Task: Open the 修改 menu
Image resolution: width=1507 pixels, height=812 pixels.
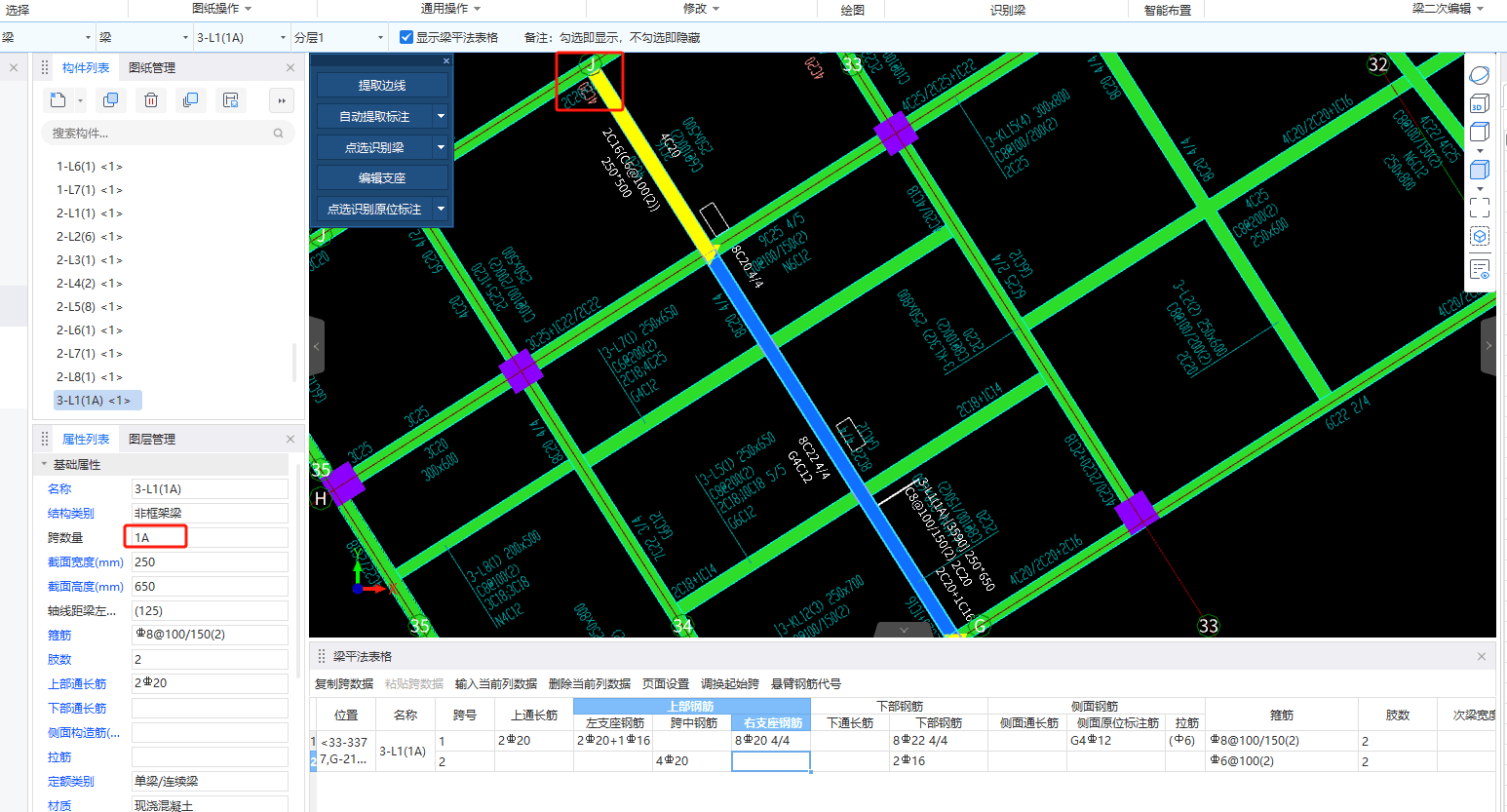Action: pyautogui.click(x=701, y=9)
